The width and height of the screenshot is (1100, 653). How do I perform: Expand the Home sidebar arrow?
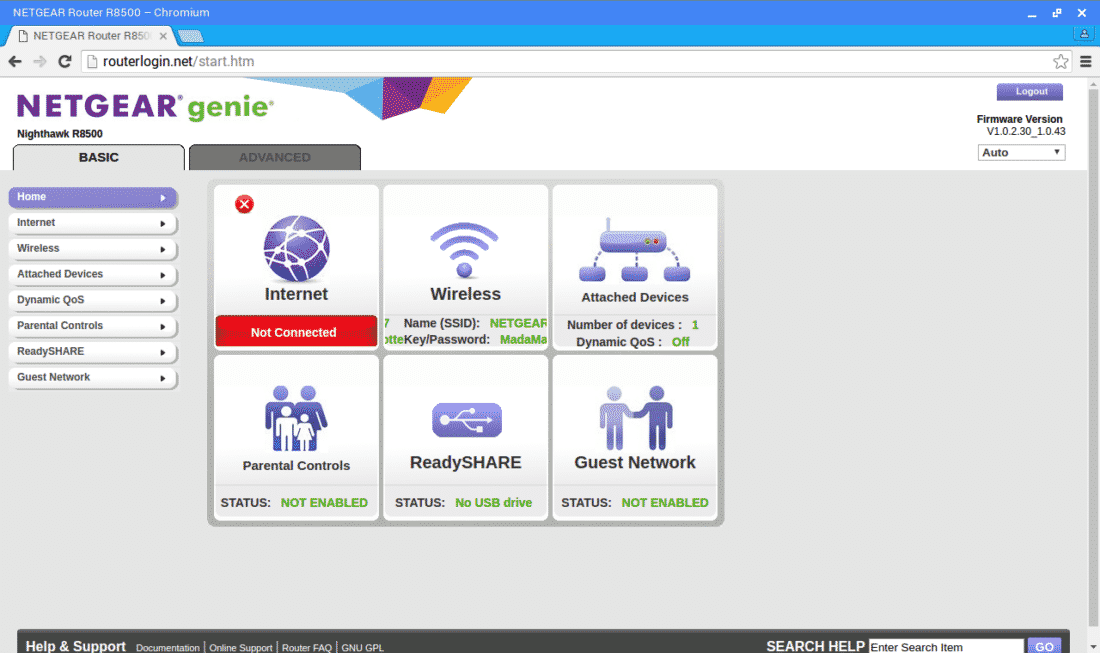pyautogui.click(x=163, y=198)
